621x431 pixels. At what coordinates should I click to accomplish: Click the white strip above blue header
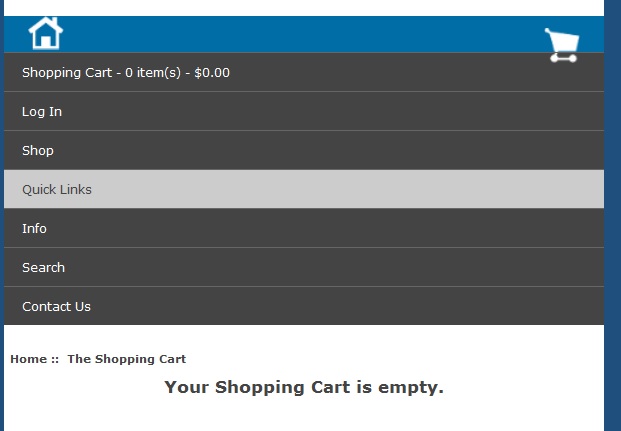point(304,8)
